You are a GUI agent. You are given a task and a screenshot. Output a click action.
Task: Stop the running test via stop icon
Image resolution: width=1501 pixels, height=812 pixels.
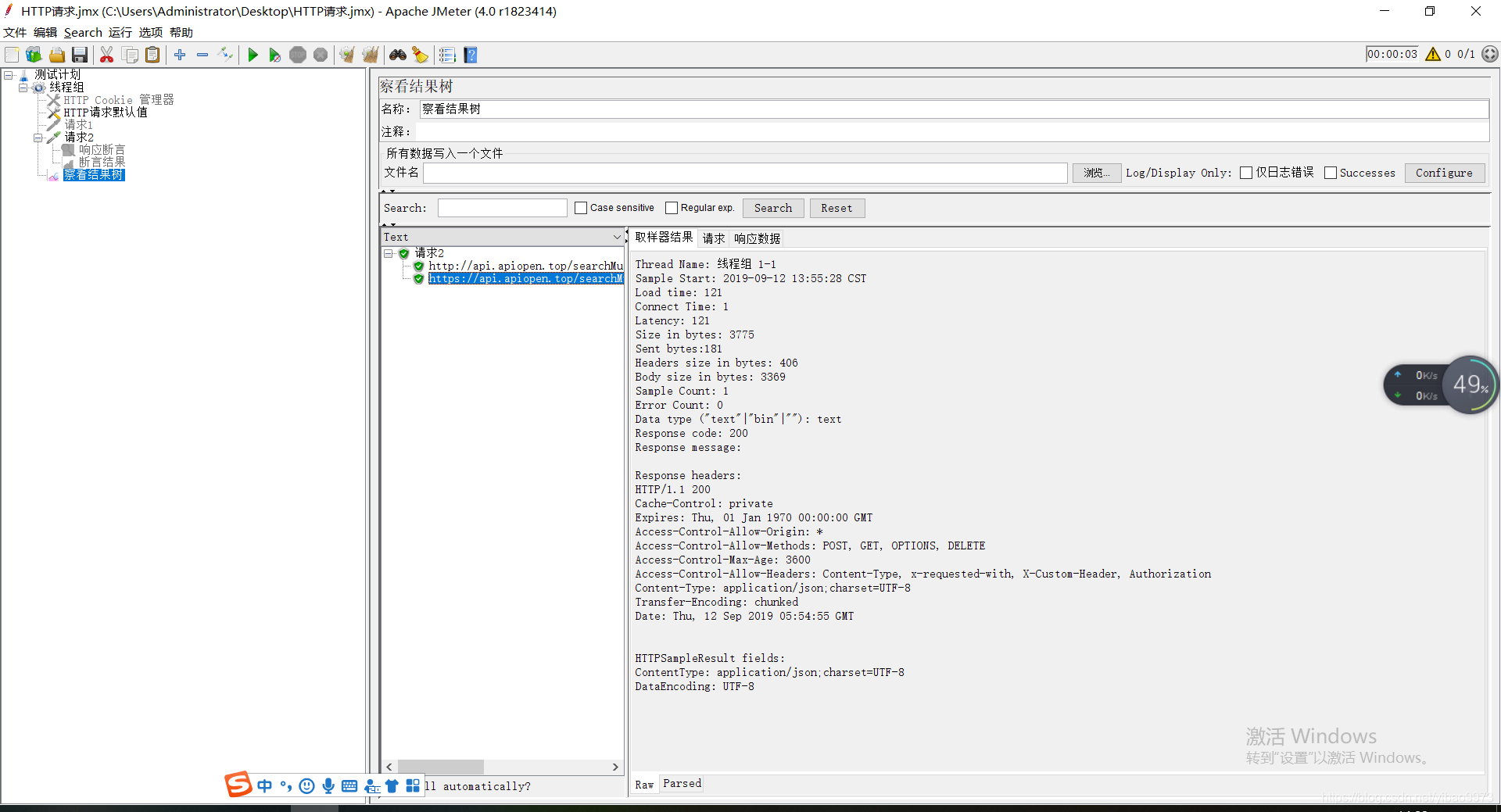tap(298, 55)
